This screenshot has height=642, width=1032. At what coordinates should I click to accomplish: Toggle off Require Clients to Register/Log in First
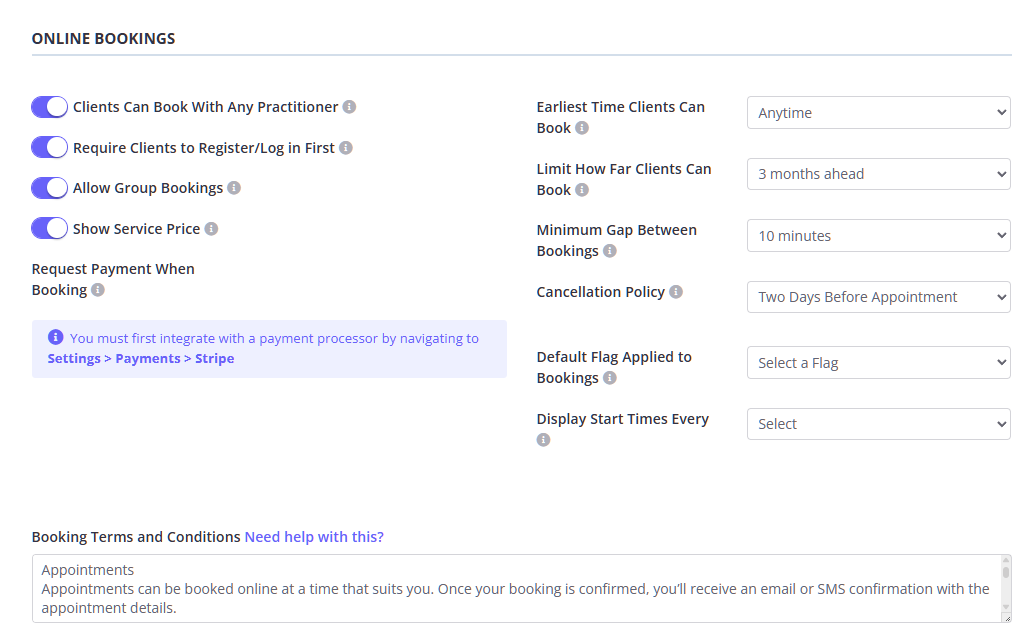coord(49,148)
